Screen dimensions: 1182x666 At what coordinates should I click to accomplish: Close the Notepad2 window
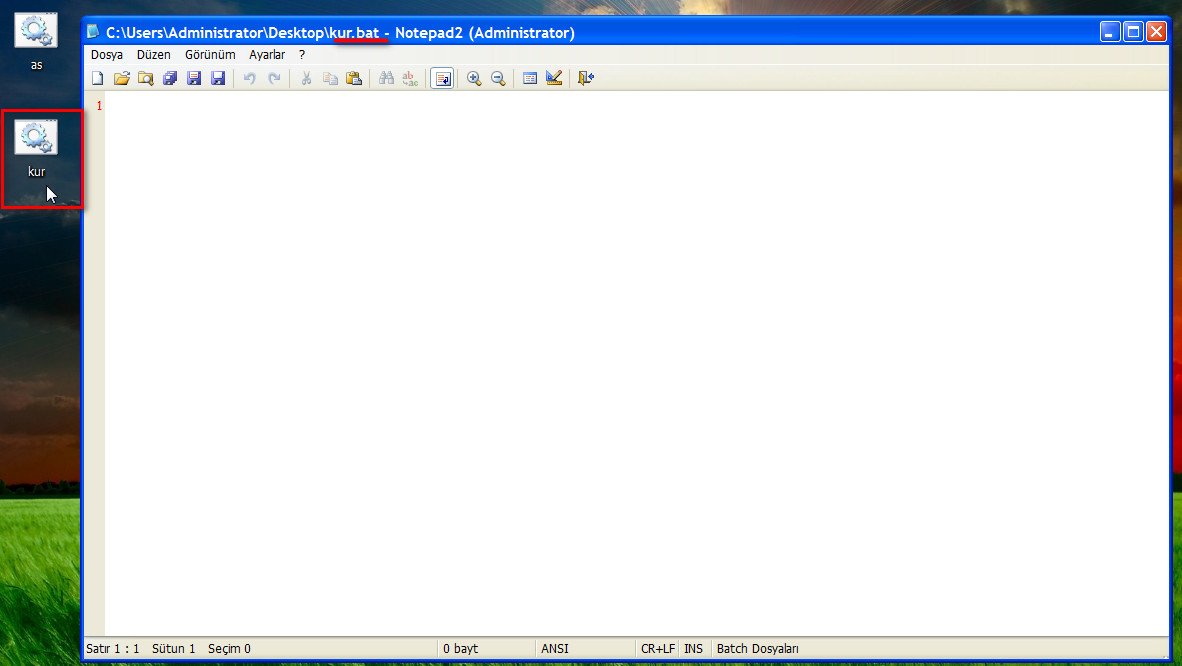click(1156, 32)
